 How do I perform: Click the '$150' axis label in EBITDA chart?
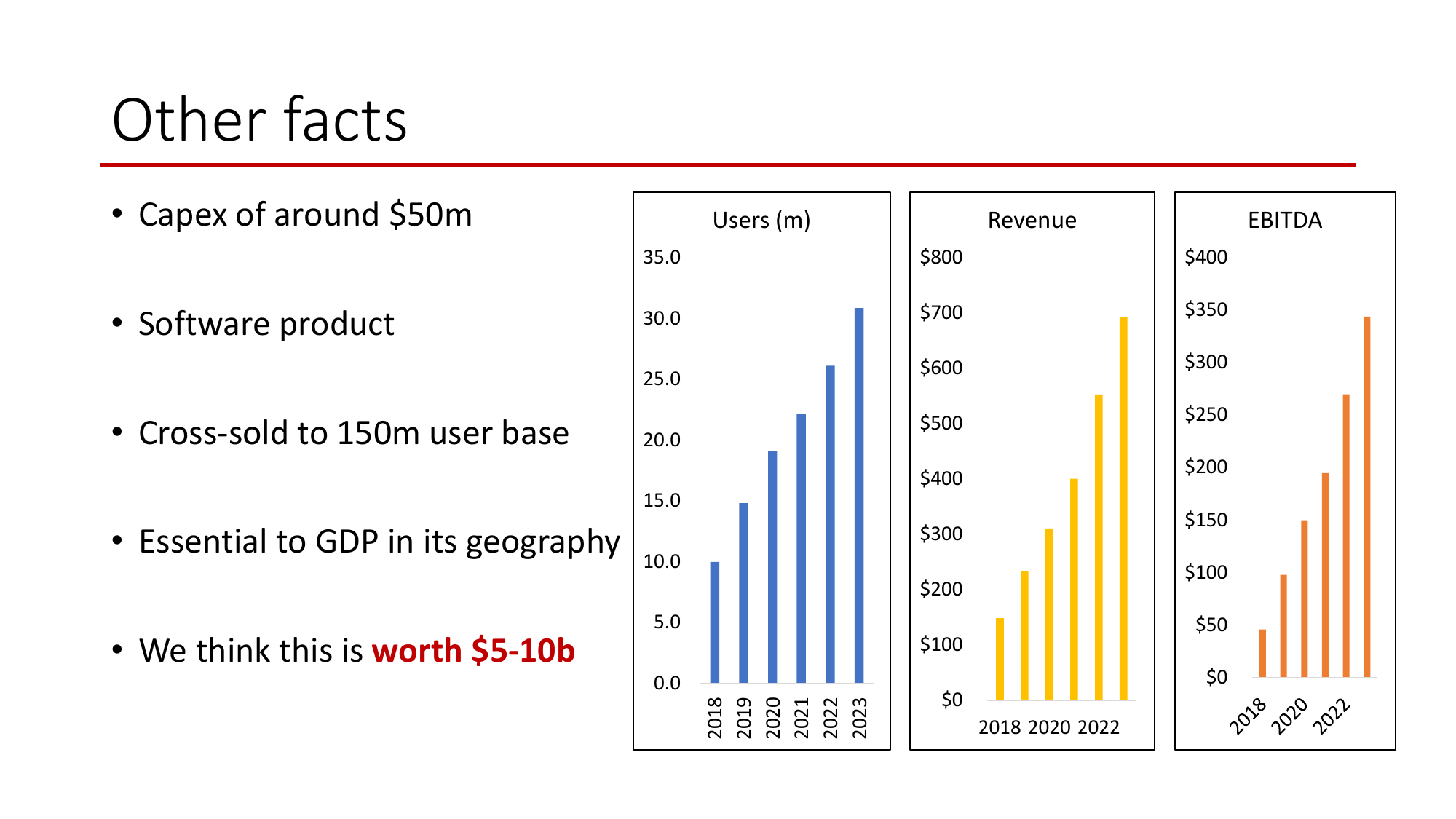point(1206,520)
